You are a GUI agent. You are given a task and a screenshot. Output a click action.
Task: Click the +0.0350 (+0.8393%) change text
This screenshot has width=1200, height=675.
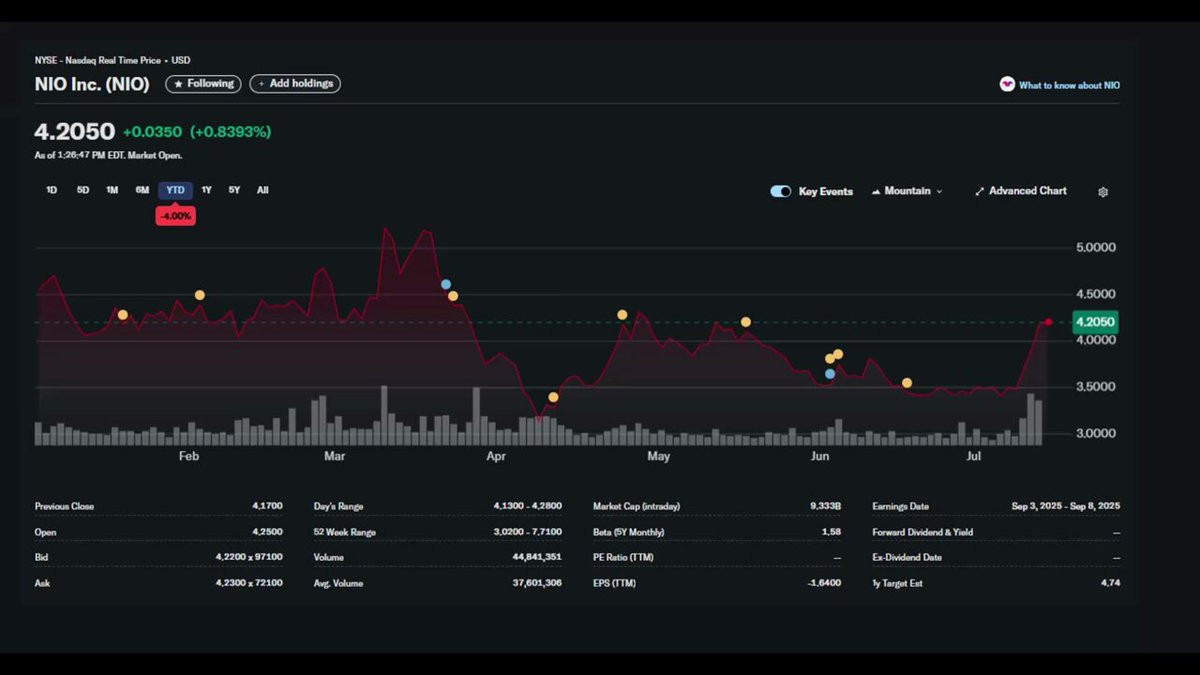tap(197, 132)
